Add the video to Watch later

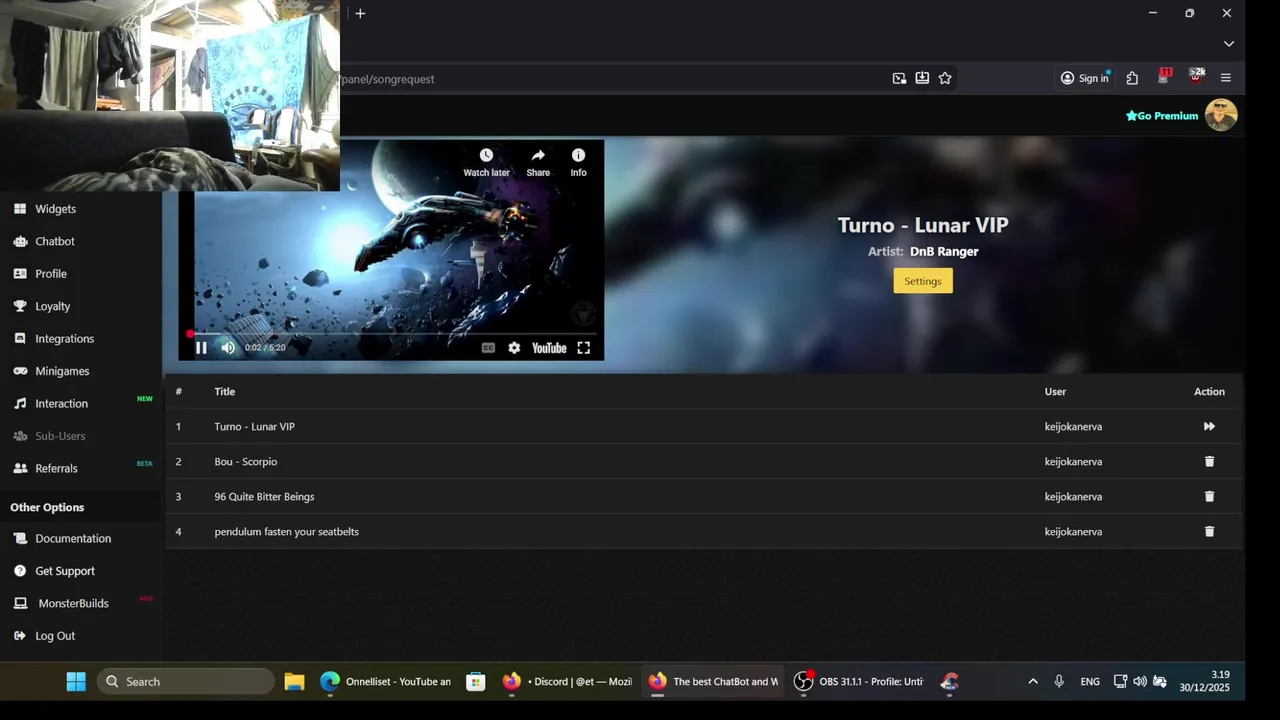pos(486,162)
